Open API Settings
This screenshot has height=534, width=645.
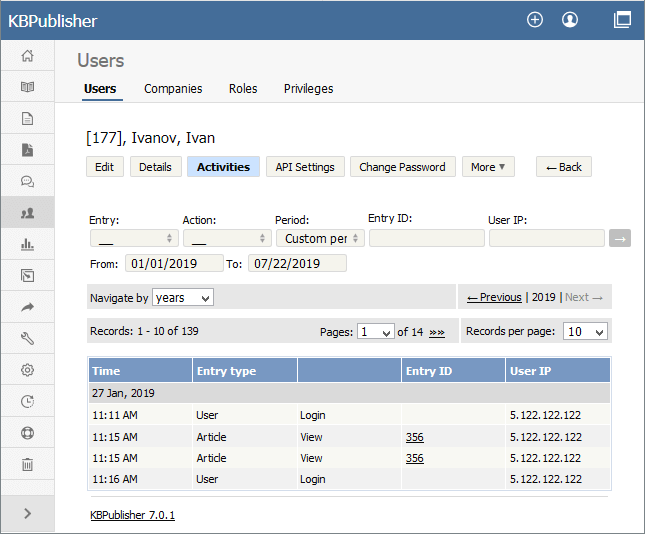click(x=305, y=167)
